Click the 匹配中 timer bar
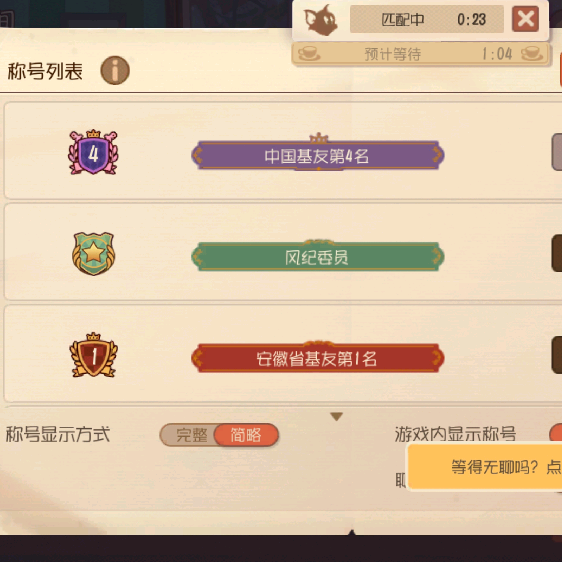Image resolution: width=562 pixels, height=562 pixels. tap(427, 19)
